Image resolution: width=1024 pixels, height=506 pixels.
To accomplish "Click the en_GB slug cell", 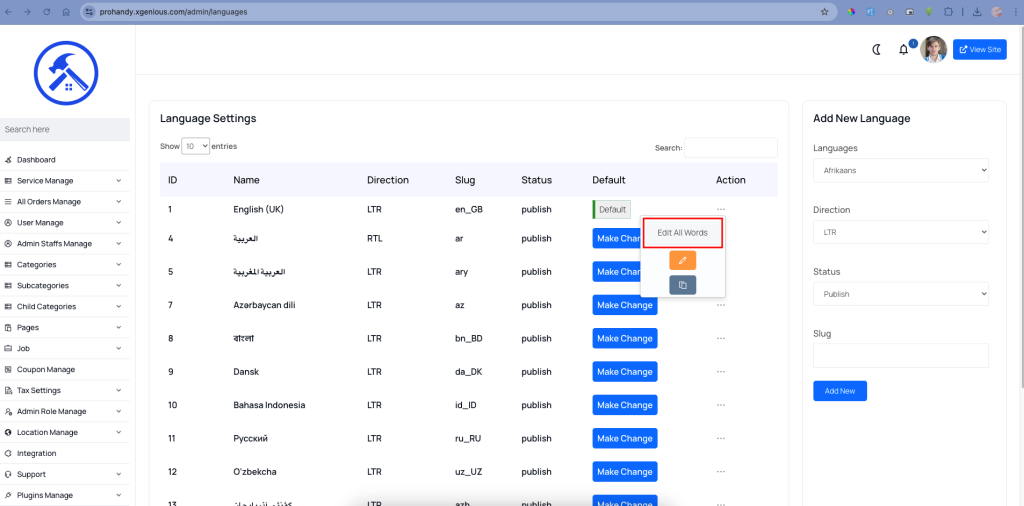I will point(469,210).
